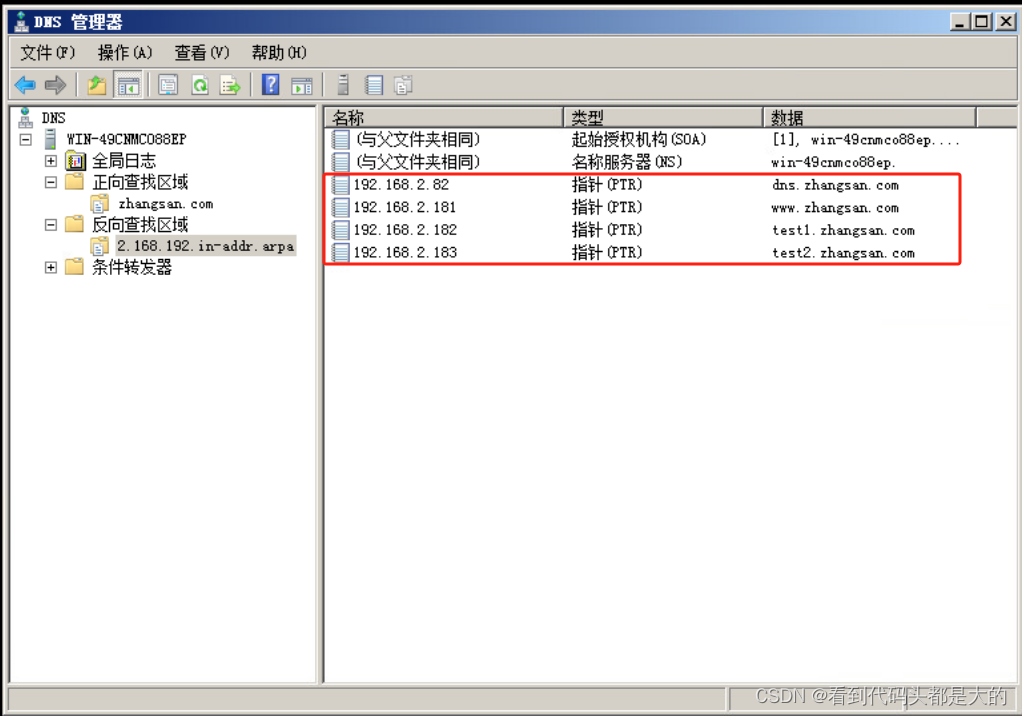Image resolution: width=1022 pixels, height=716 pixels.
Task: Click record icon for 192.168.2.181
Action: (x=341, y=207)
